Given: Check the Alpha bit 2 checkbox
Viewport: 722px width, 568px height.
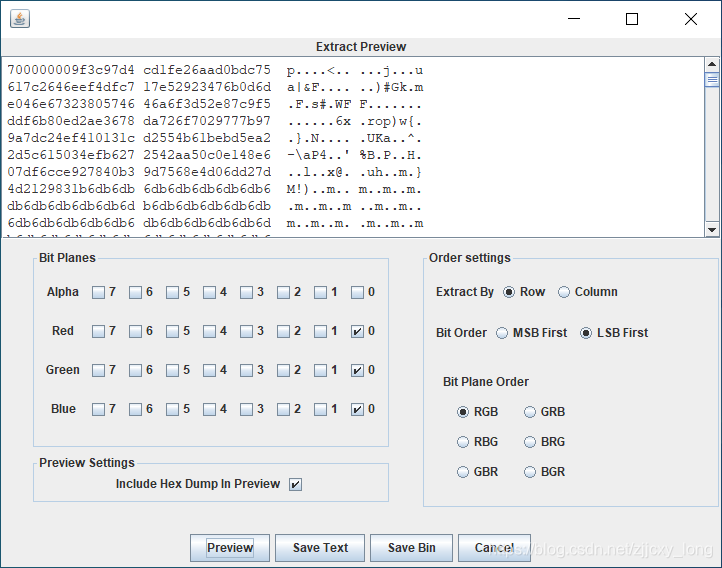Looking at the screenshot, I should [x=283, y=292].
